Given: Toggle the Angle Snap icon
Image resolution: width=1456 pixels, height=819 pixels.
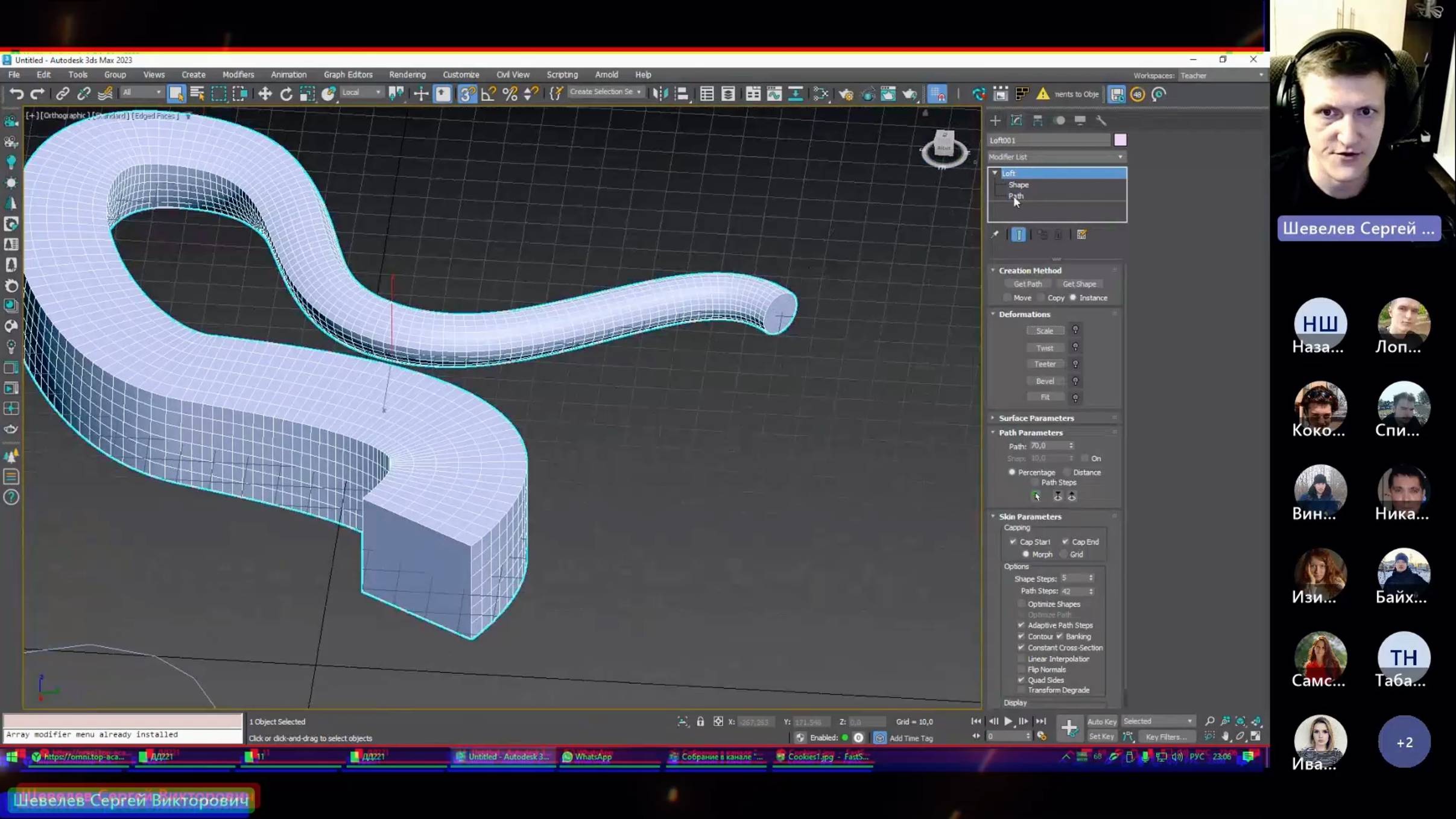Looking at the screenshot, I should (489, 93).
